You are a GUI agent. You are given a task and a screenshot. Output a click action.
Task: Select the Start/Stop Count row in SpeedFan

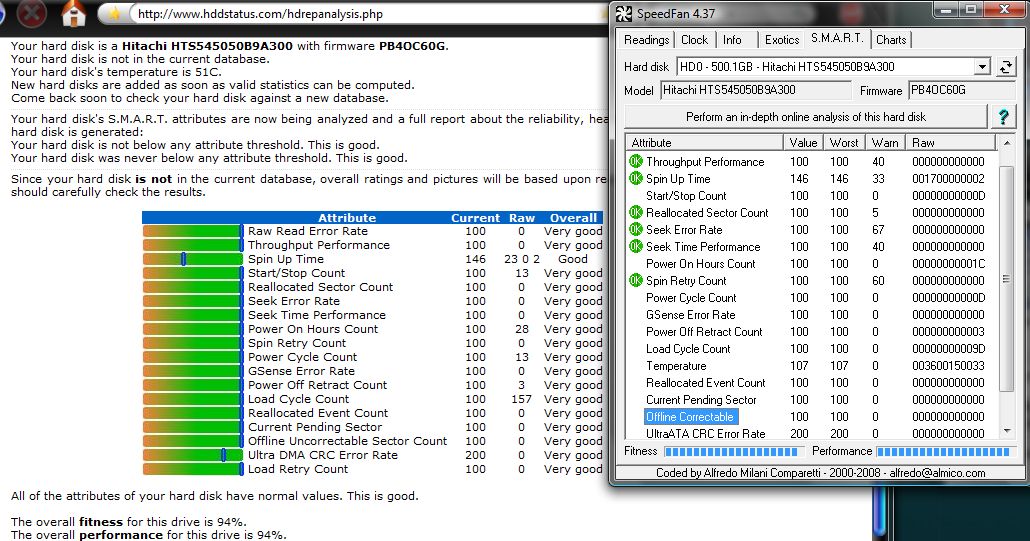click(813, 196)
